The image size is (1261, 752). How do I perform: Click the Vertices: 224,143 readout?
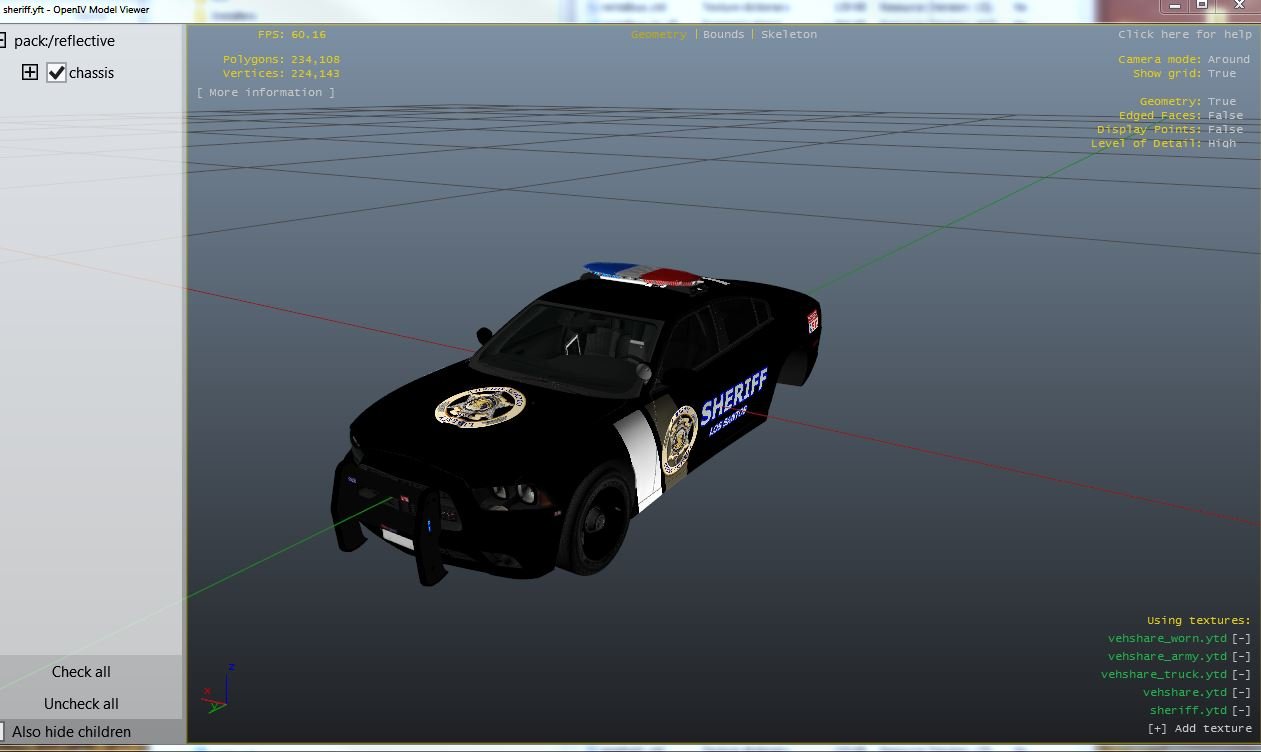click(x=281, y=73)
